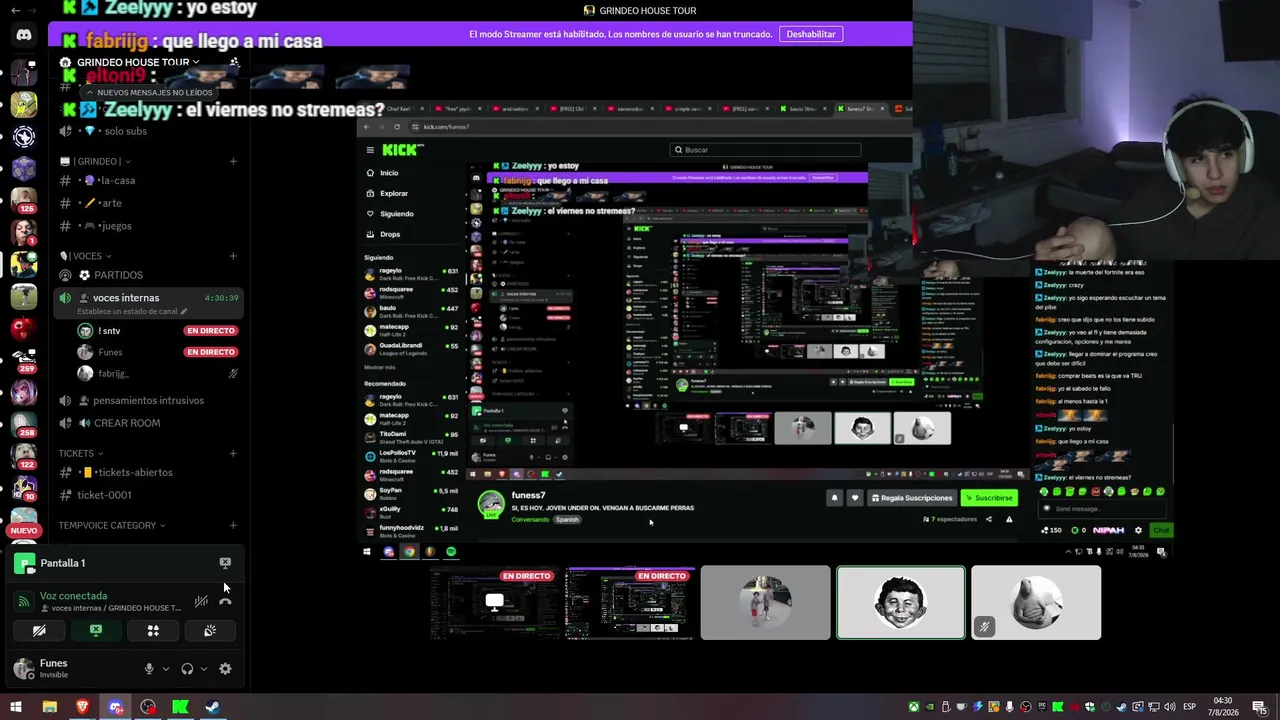Open the center live stream preview tile
Viewport: 1280px width, 720px height.
(630, 603)
